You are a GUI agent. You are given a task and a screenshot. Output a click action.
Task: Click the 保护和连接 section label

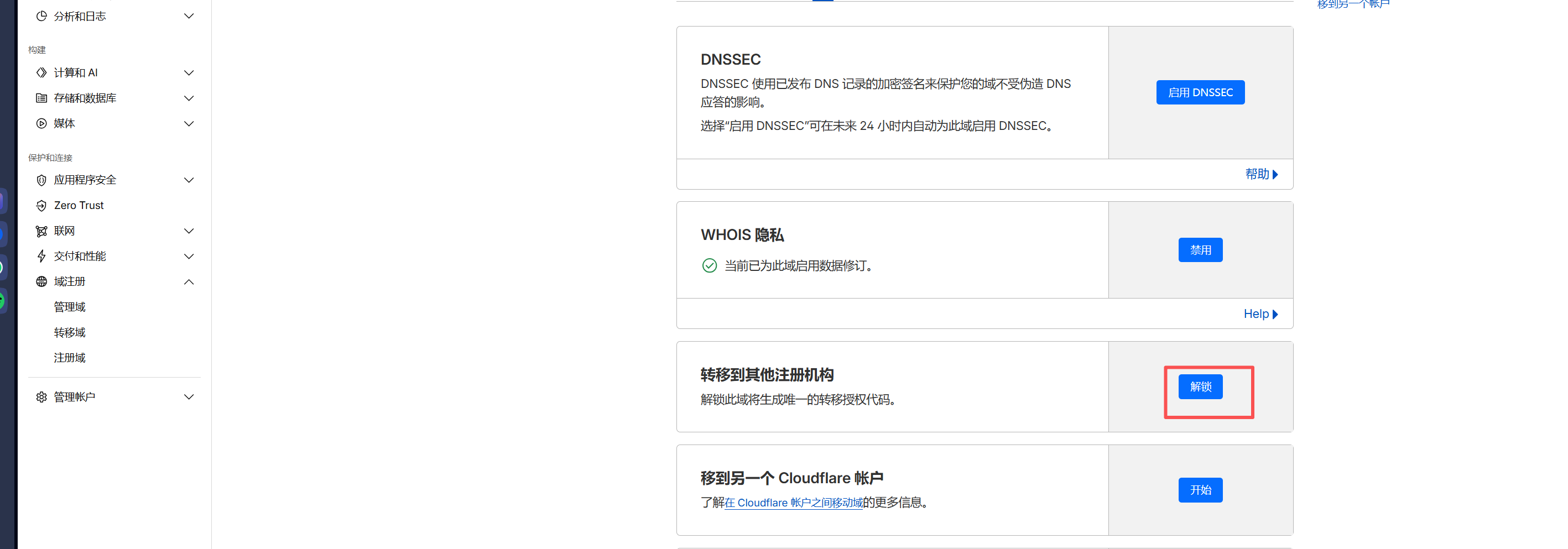[x=50, y=158]
